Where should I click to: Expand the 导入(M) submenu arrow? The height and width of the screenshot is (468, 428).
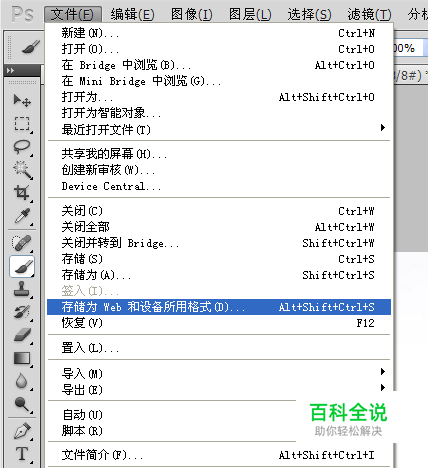pos(383,371)
